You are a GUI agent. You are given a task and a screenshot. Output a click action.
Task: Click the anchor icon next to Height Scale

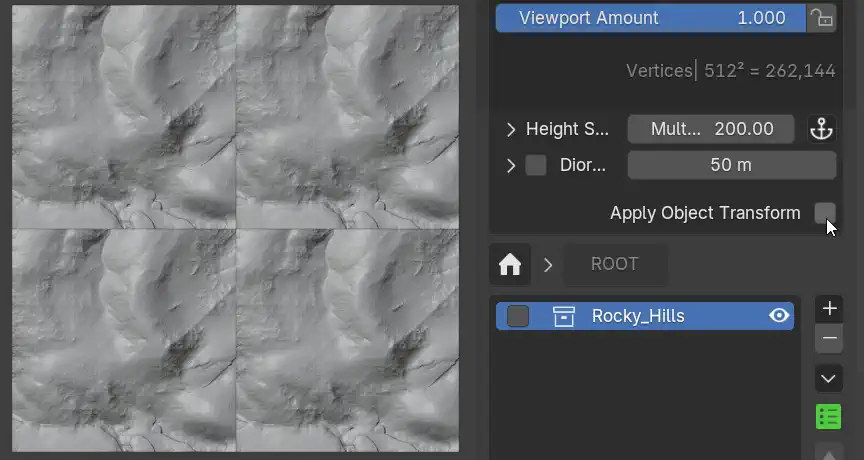pos(821,129)
